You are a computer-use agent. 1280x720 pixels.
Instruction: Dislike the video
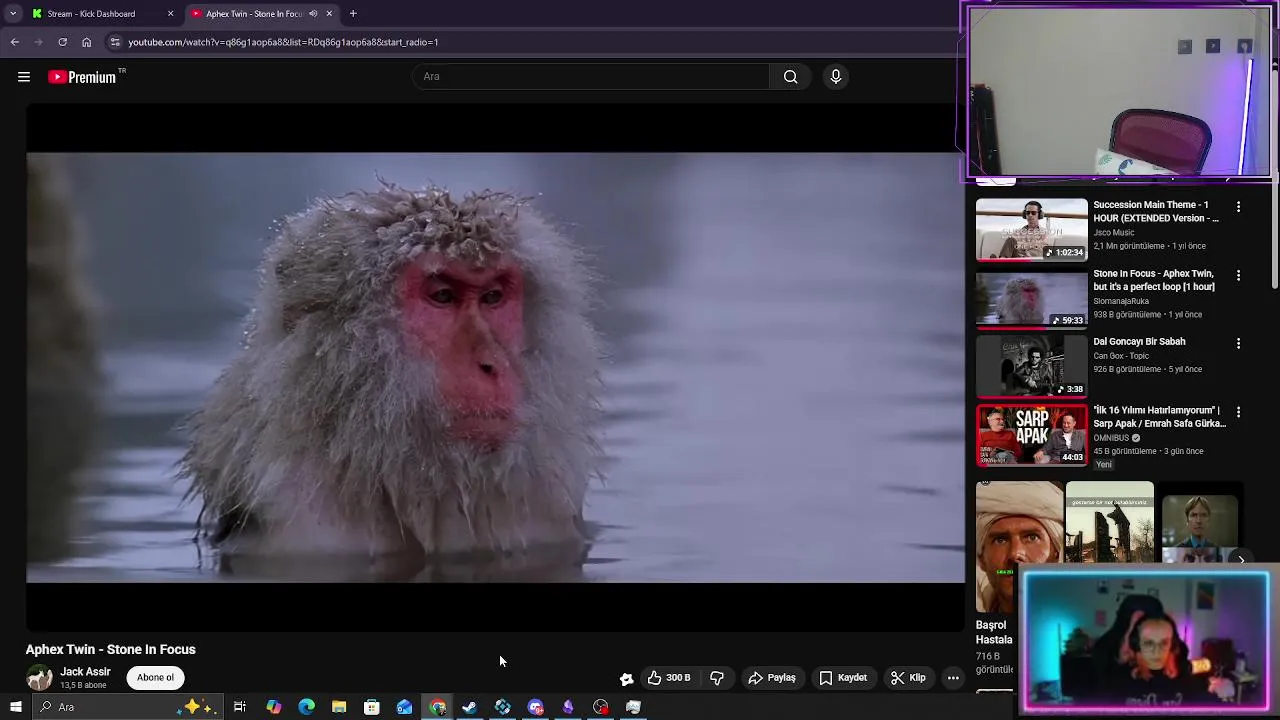pos(717,678)
